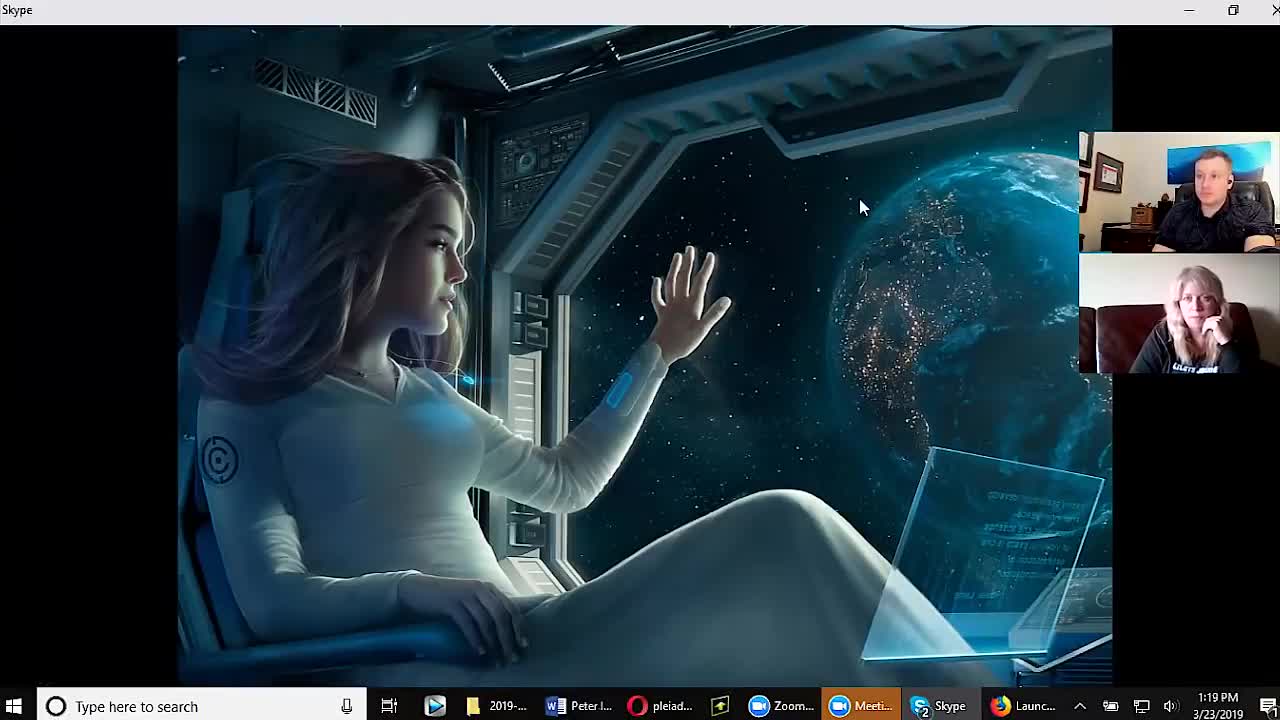Viewport: 1280px width, 720px height.
Task: Open the 2019 folder taskbar item
Action: [x=497, y=706]
